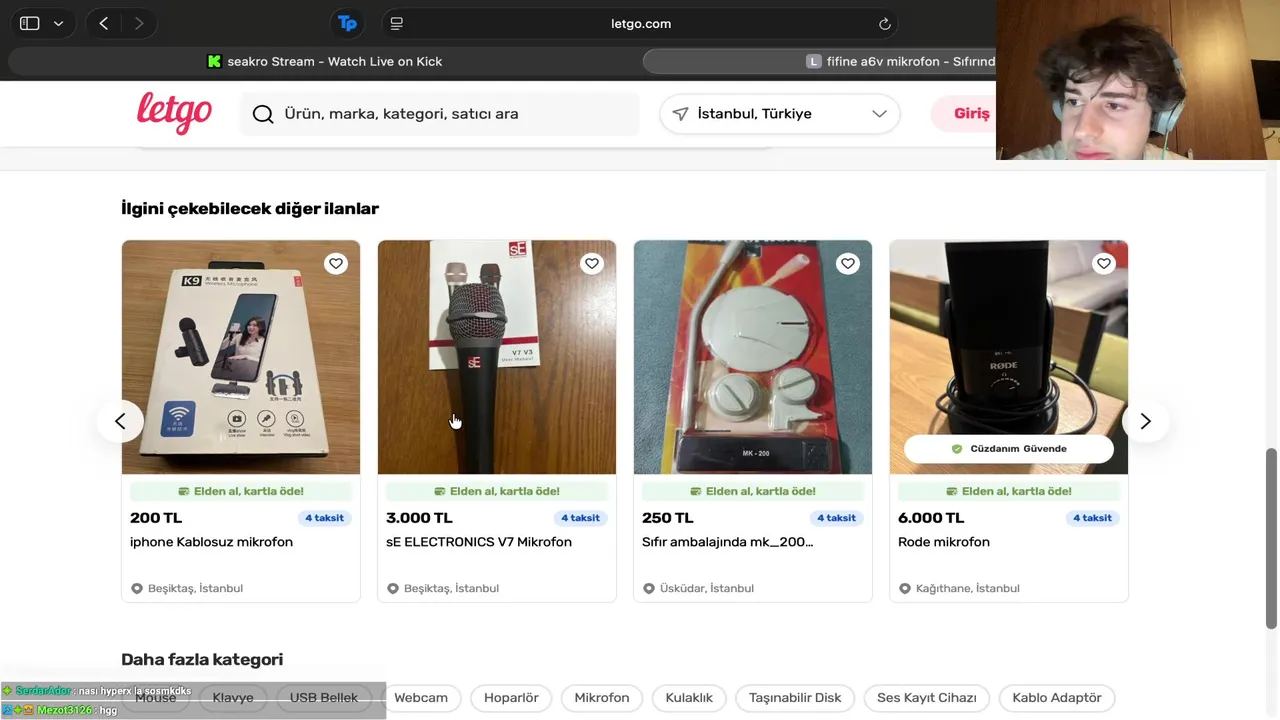The height and width of the screenshot is (720, 1280).
Task: Select the Hoparlör category chip
Action: pyautogui.click(x=511, y=698)
